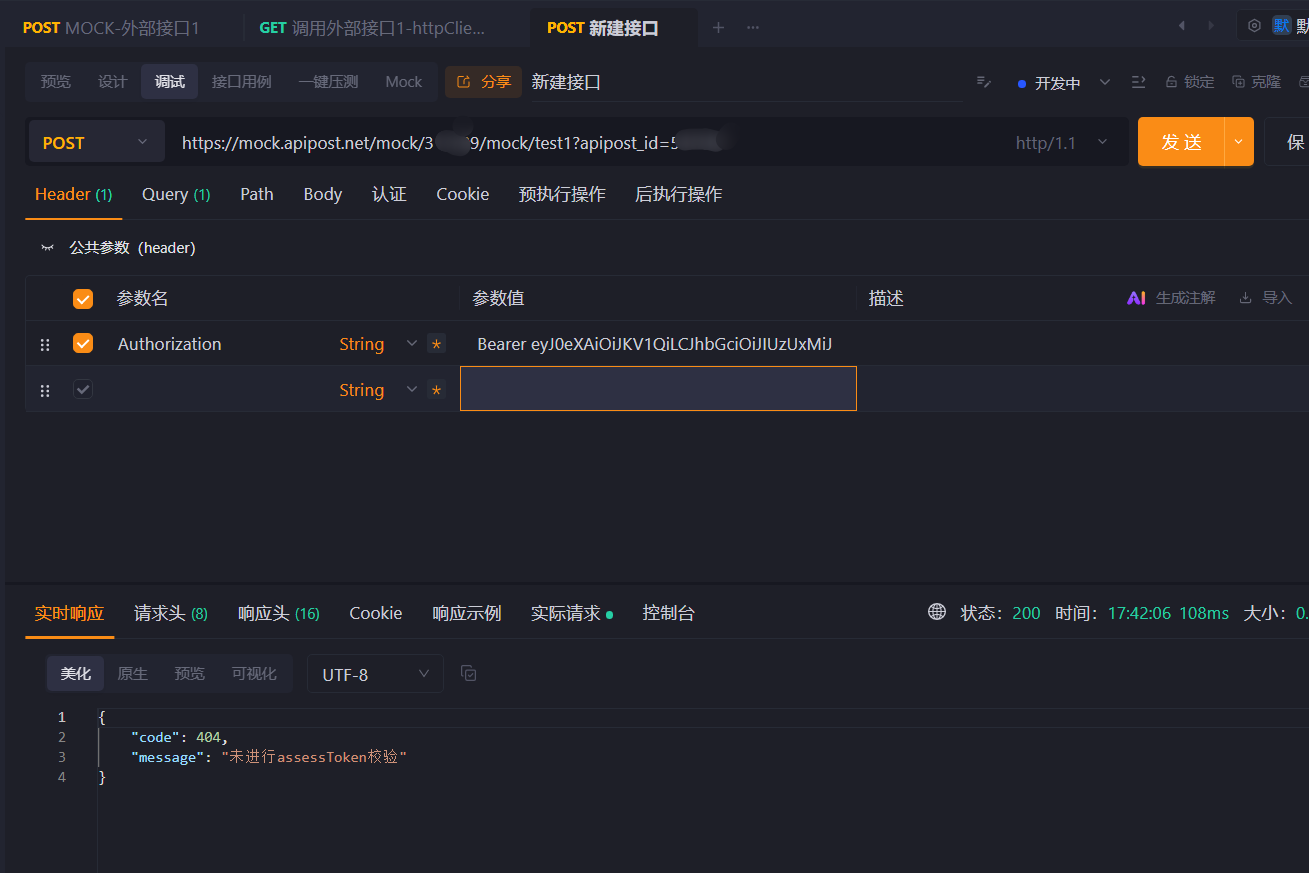Open the 认证 tab

pyautogui.click(x=389, y=195)
